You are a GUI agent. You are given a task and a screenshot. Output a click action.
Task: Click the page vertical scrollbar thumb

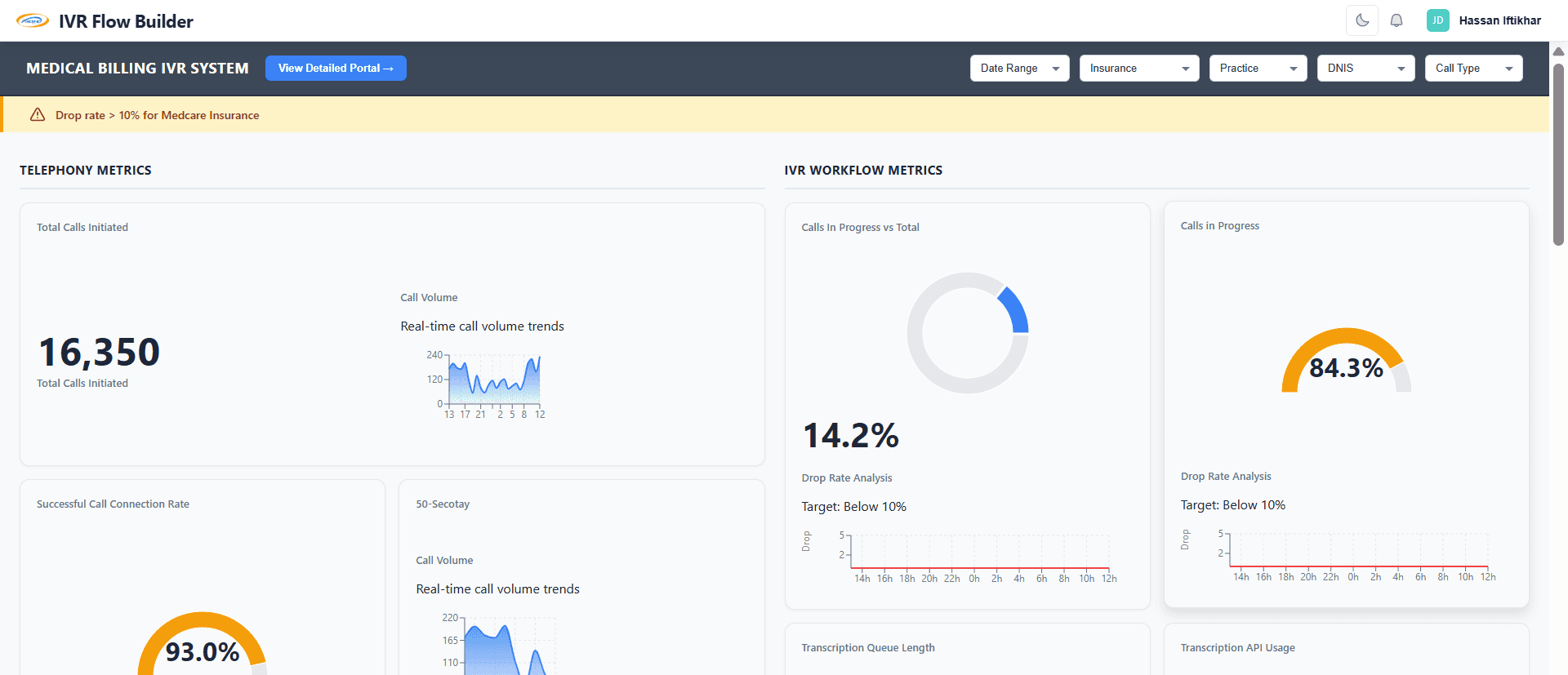pos(1558,153)
